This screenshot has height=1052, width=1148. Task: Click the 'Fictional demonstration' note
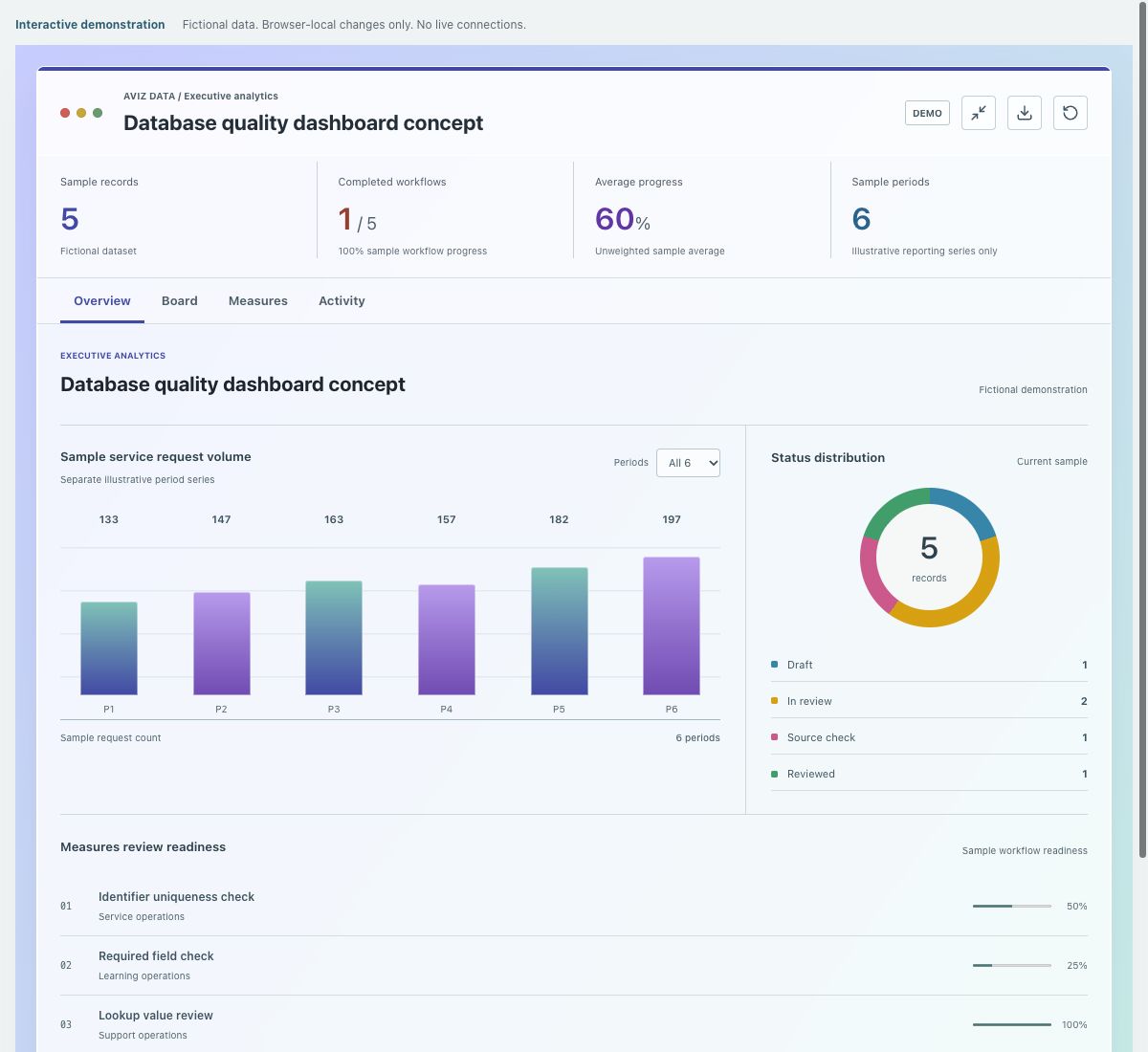tap(1033, 389)
